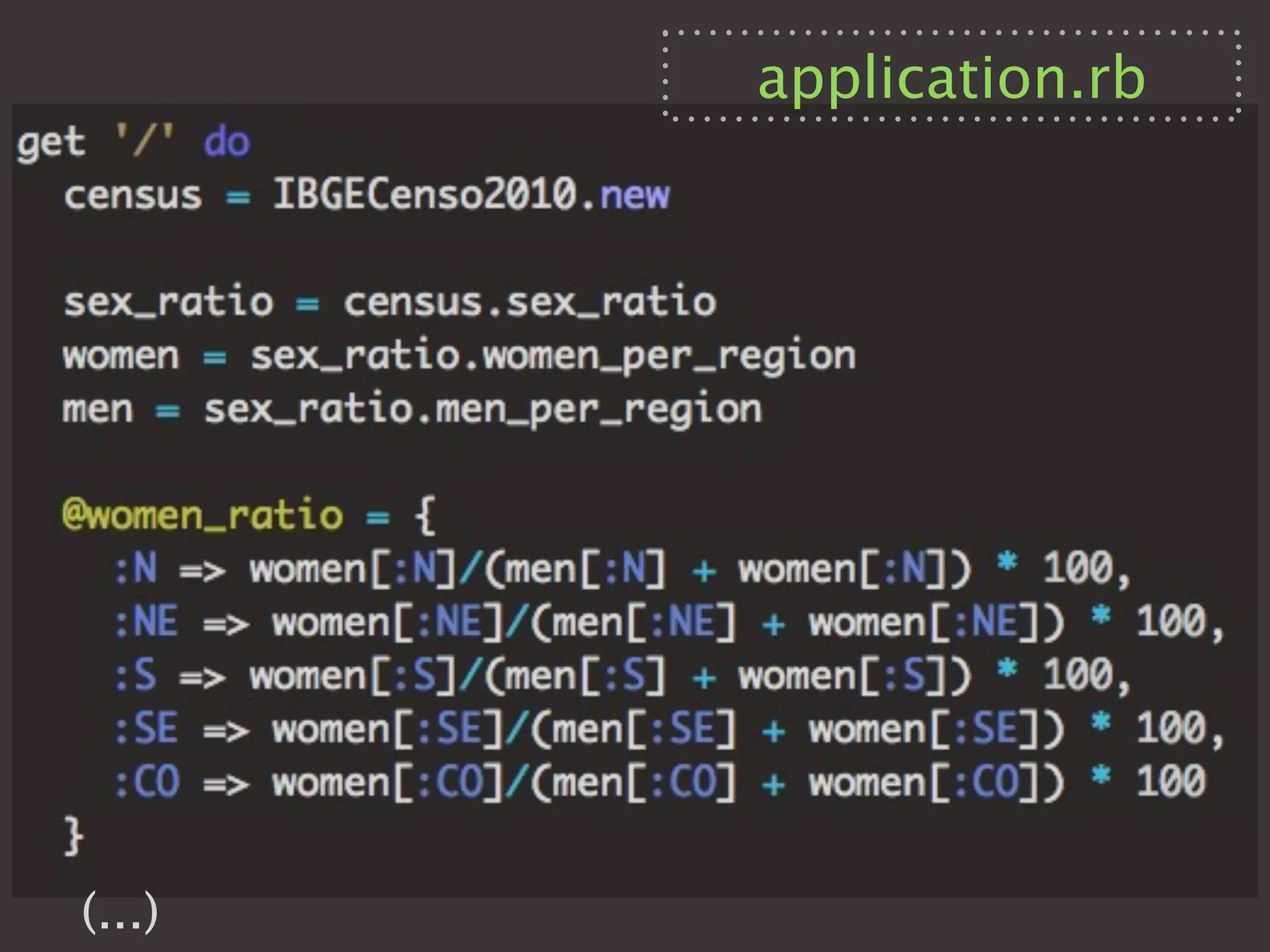This screenshot has height=952, width=1270.
Task: Click the :CO => women[:CO] hash row
Action: tap(660, 782)
